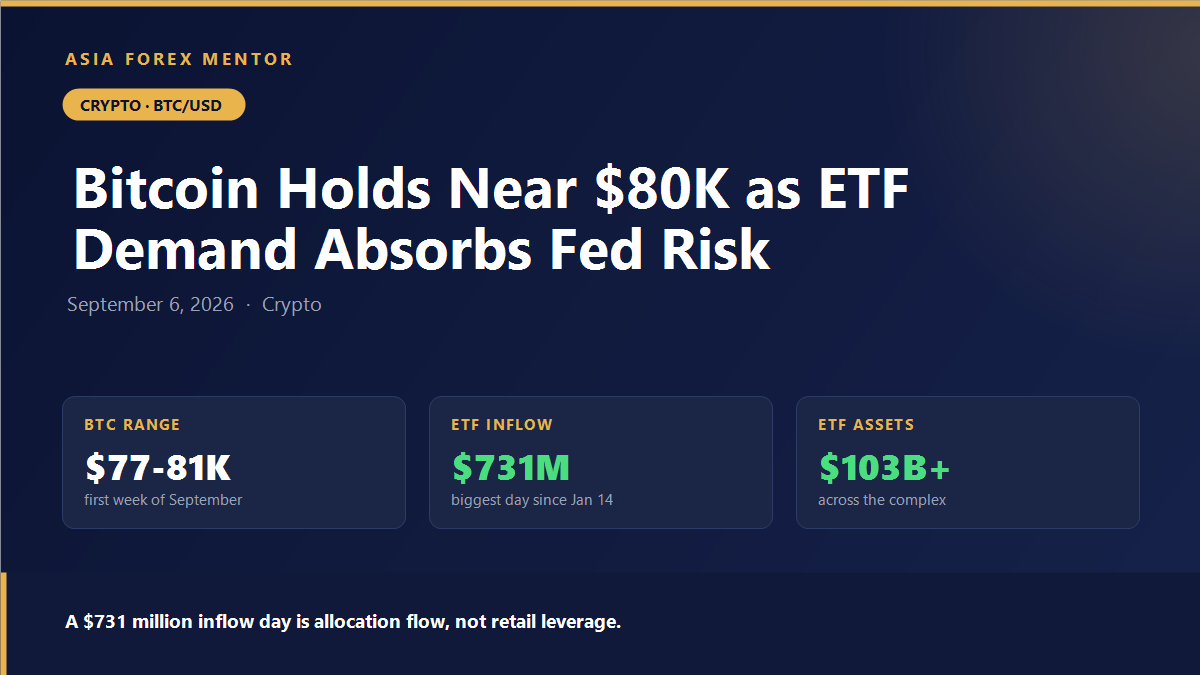Click the green $731M figure

pos(511,467)
